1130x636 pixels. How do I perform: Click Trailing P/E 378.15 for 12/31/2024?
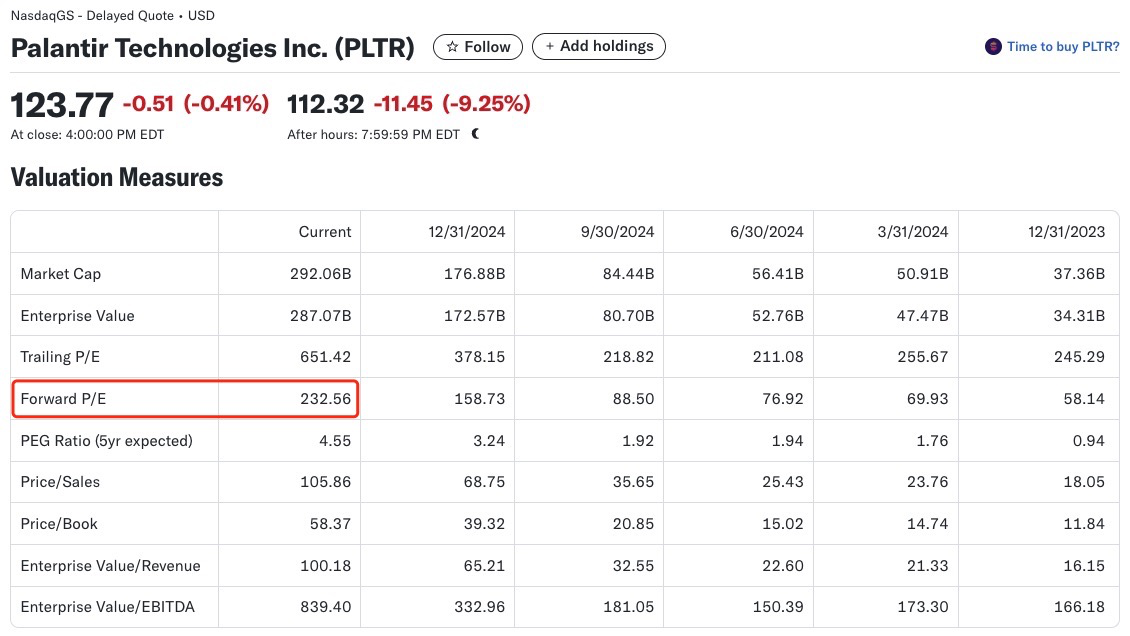pos(479,357)
